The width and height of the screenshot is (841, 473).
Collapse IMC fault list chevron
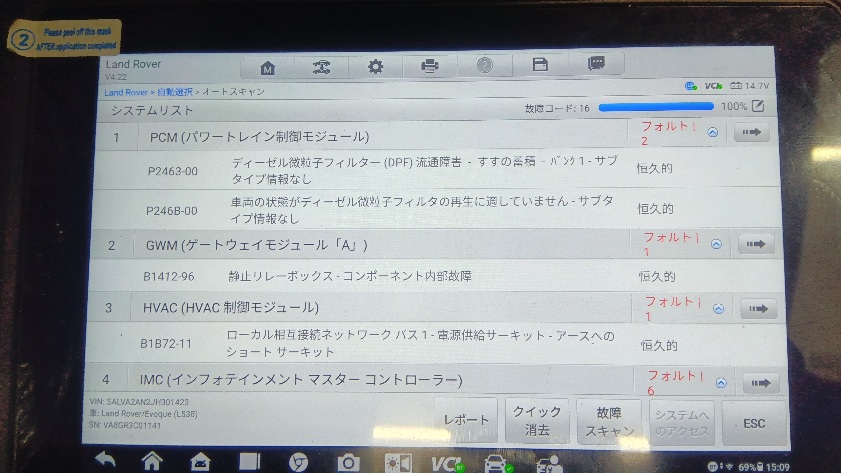click(x=721, y=383)
